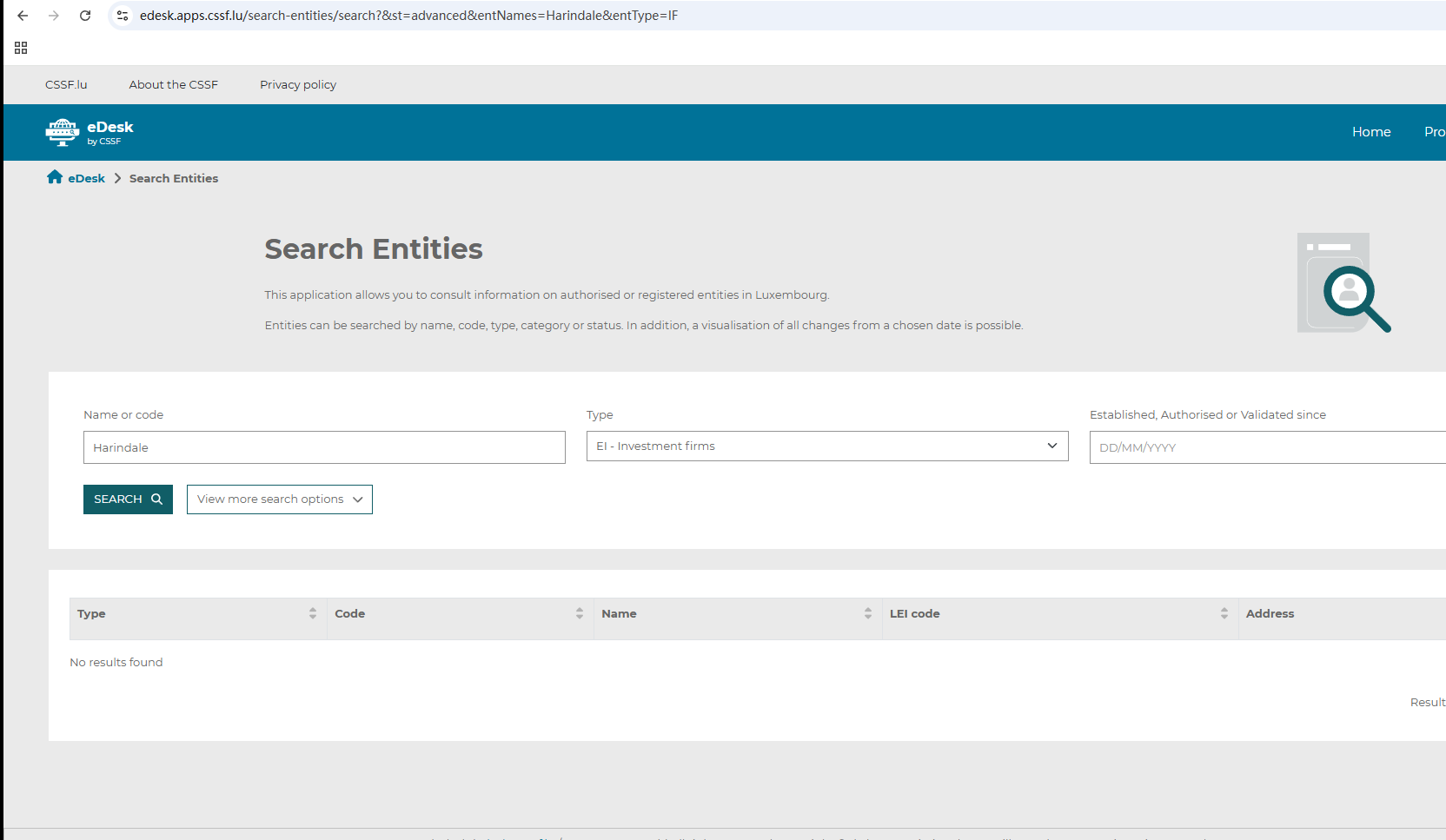Viewport: 1446px width, 840px height.
Task: Click the eDesk breadcrumb link
Action: point(86,178)
